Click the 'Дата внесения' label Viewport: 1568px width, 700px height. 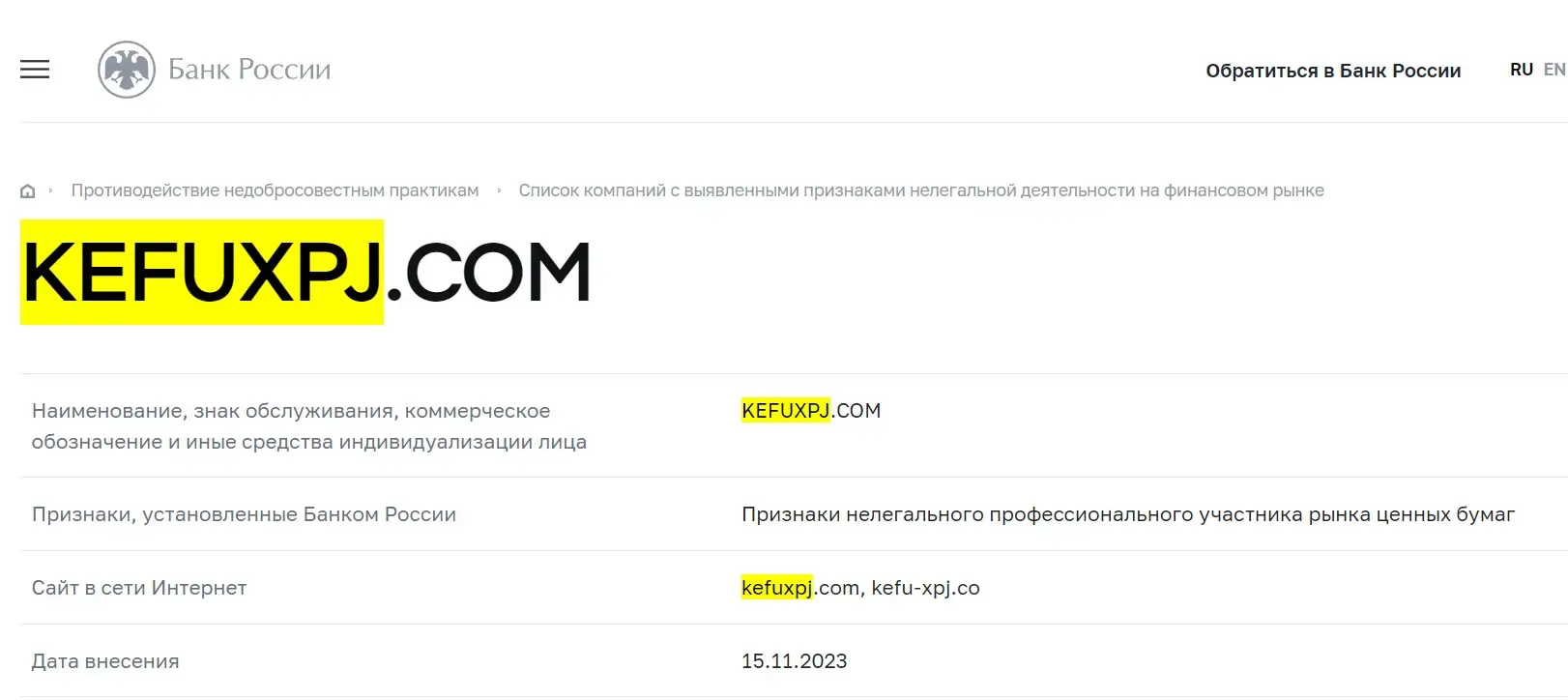pyautogui.click(x=105, y=661)
